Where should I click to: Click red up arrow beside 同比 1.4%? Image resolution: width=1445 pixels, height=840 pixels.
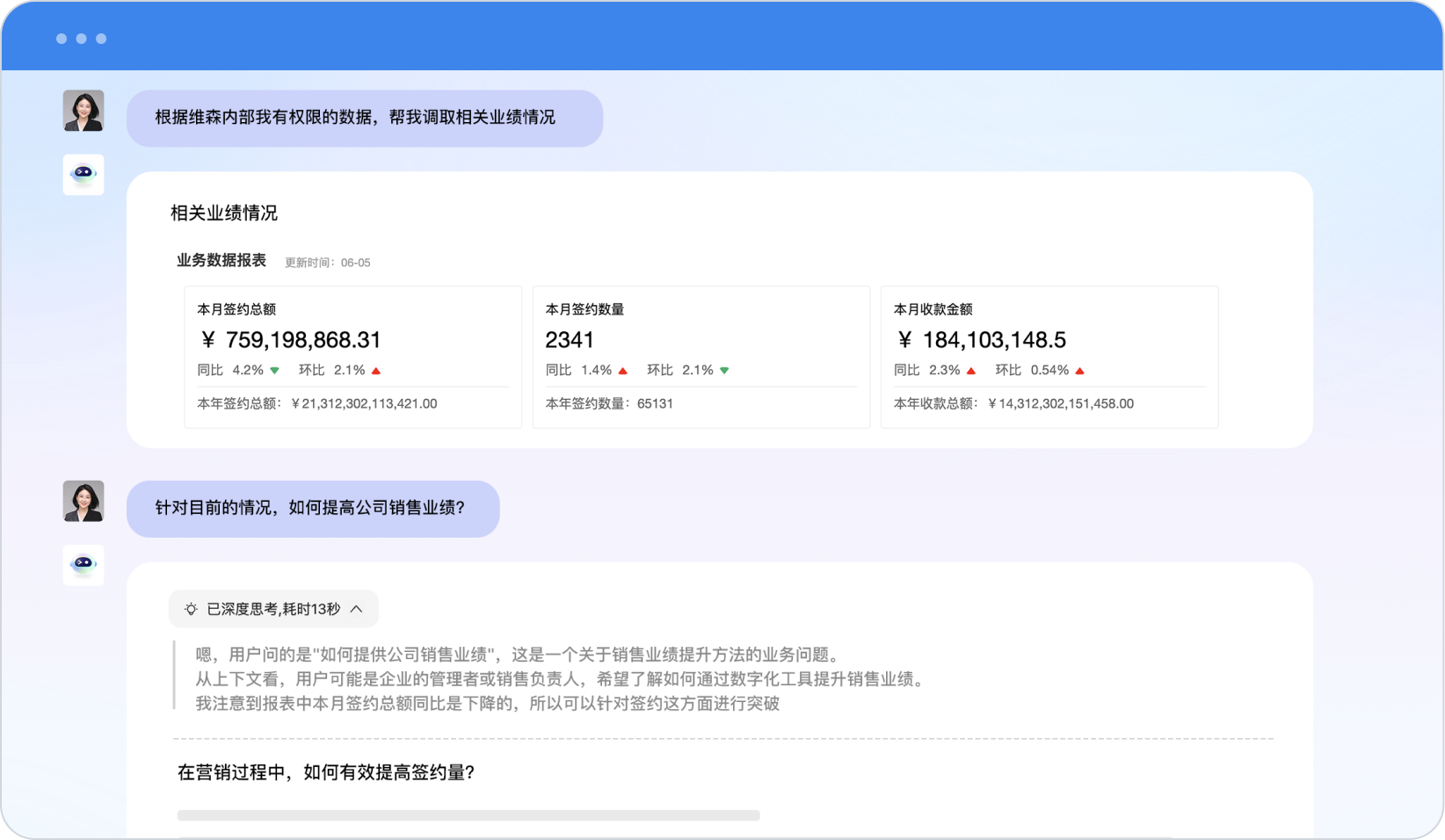(623, 371)
